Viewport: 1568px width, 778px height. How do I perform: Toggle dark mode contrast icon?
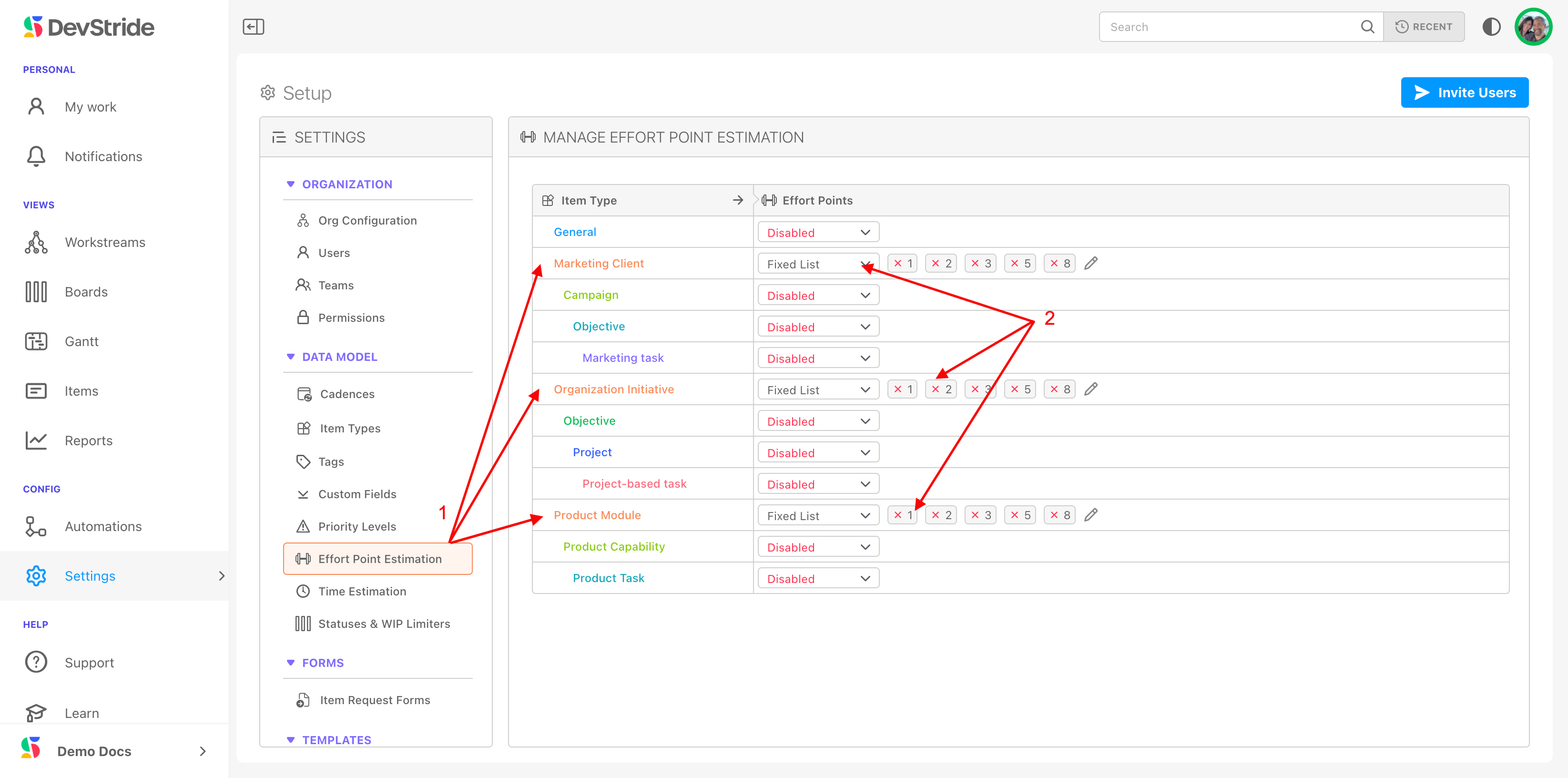(1491, 27)
